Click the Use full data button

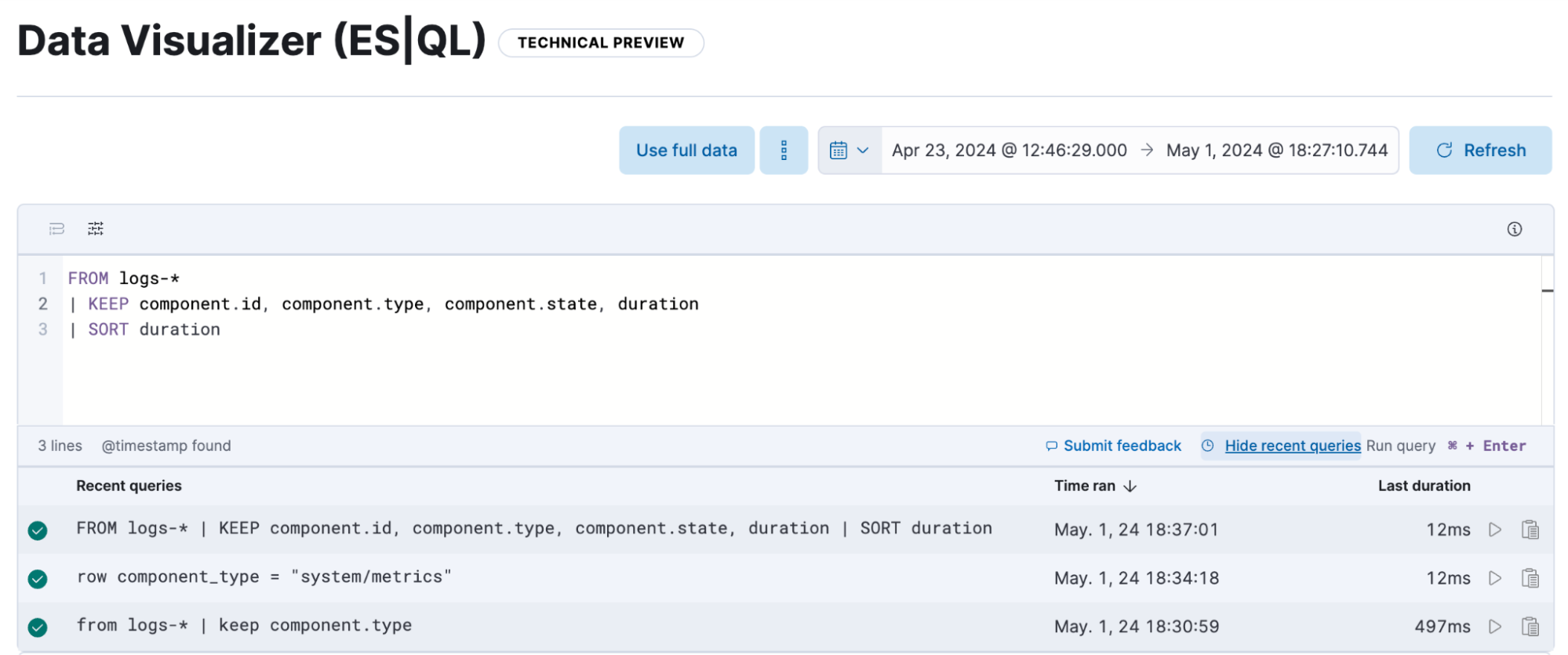coord(686,151)
